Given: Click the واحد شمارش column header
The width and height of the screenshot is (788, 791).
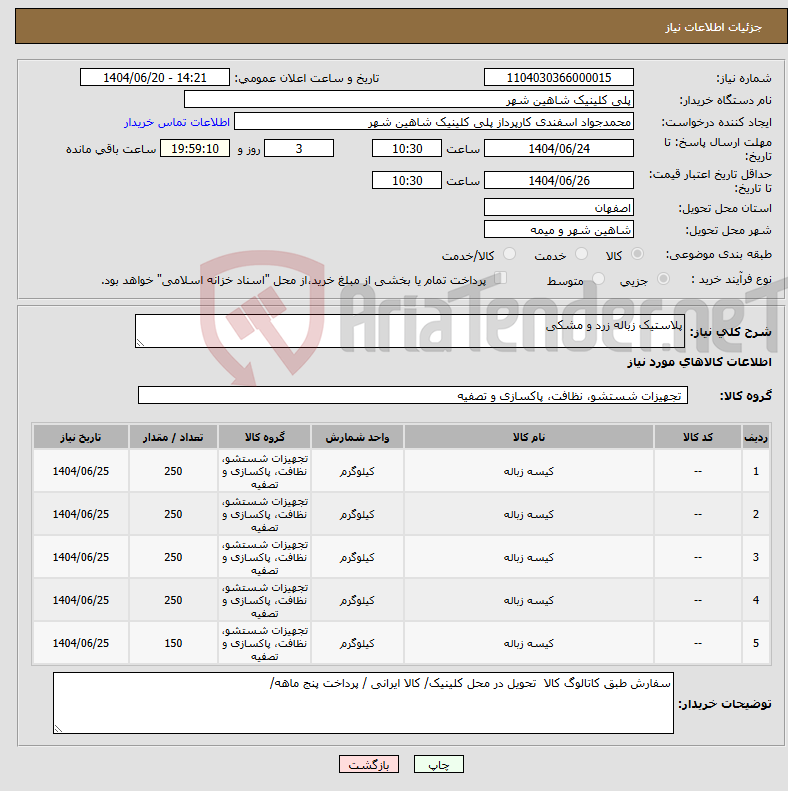Looking at the screenshot, I should [x=357, y=437].
